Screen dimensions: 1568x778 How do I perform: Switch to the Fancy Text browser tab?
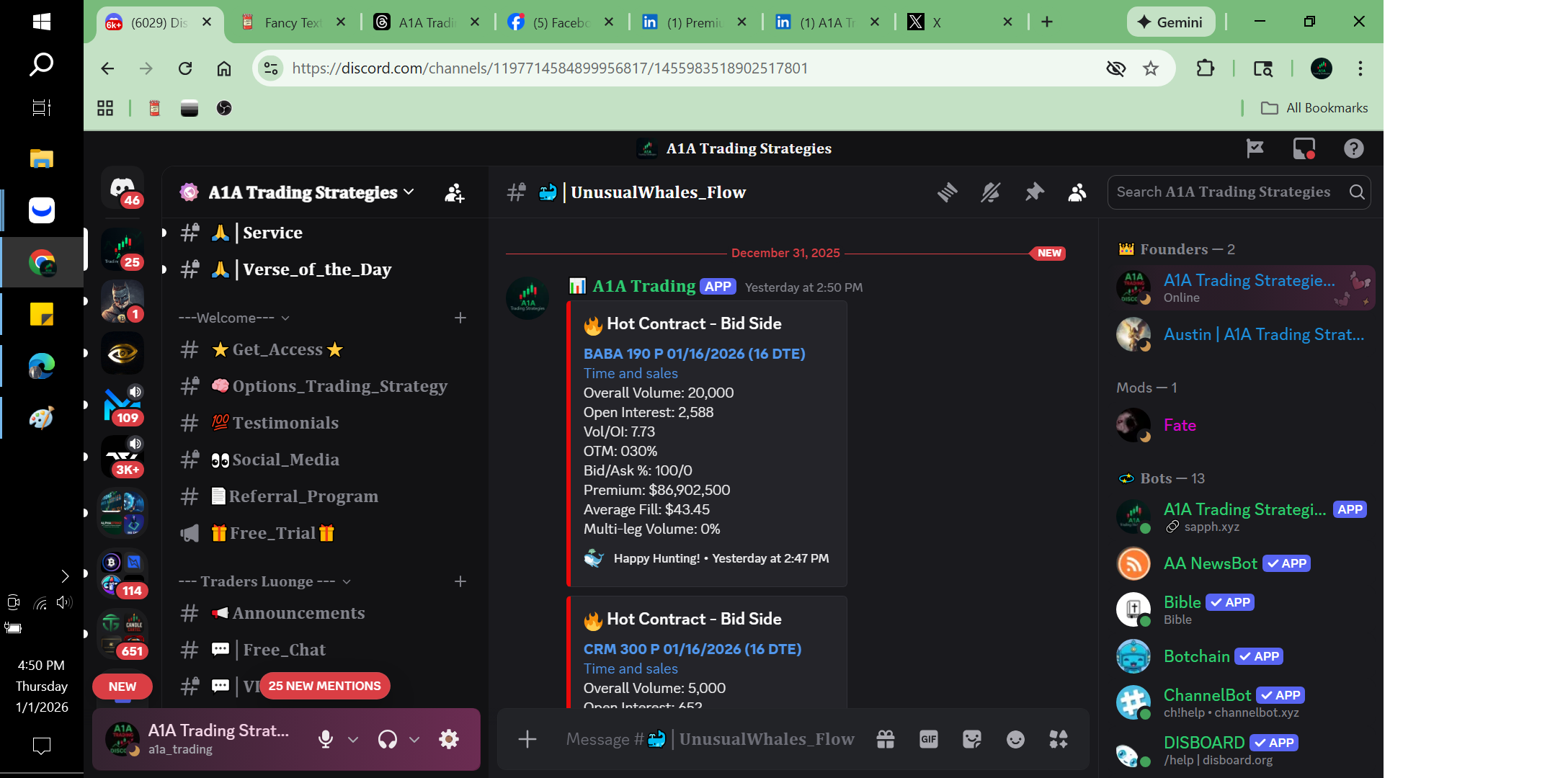292,22
